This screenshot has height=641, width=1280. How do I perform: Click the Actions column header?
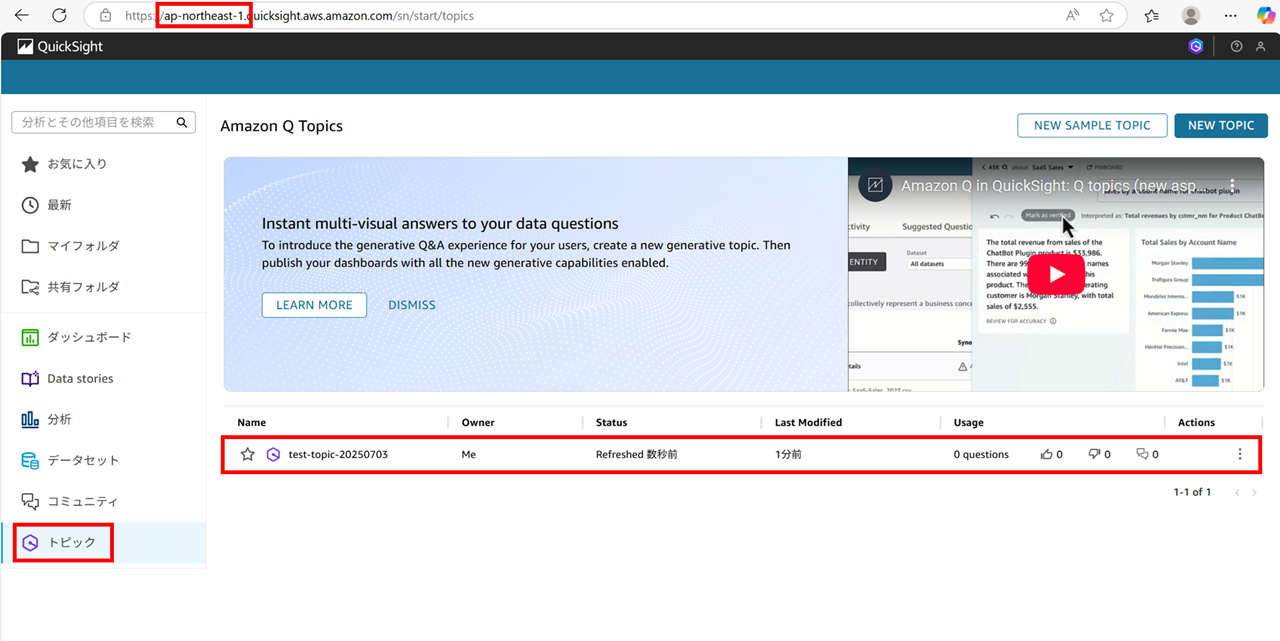[x=1196, y=423]
